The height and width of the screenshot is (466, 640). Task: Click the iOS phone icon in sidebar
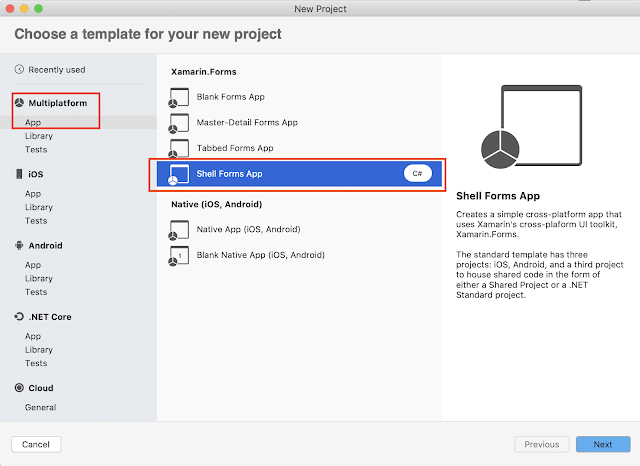[19, 174]
